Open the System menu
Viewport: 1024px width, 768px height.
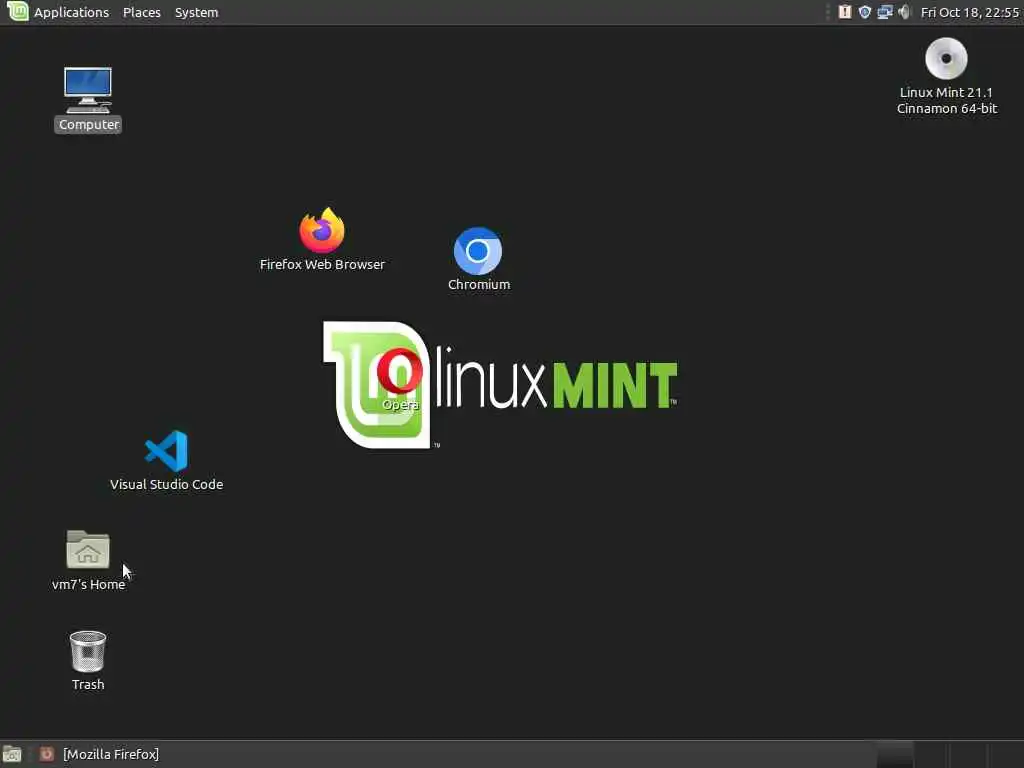pyautogui.click(x=197, y=12)
